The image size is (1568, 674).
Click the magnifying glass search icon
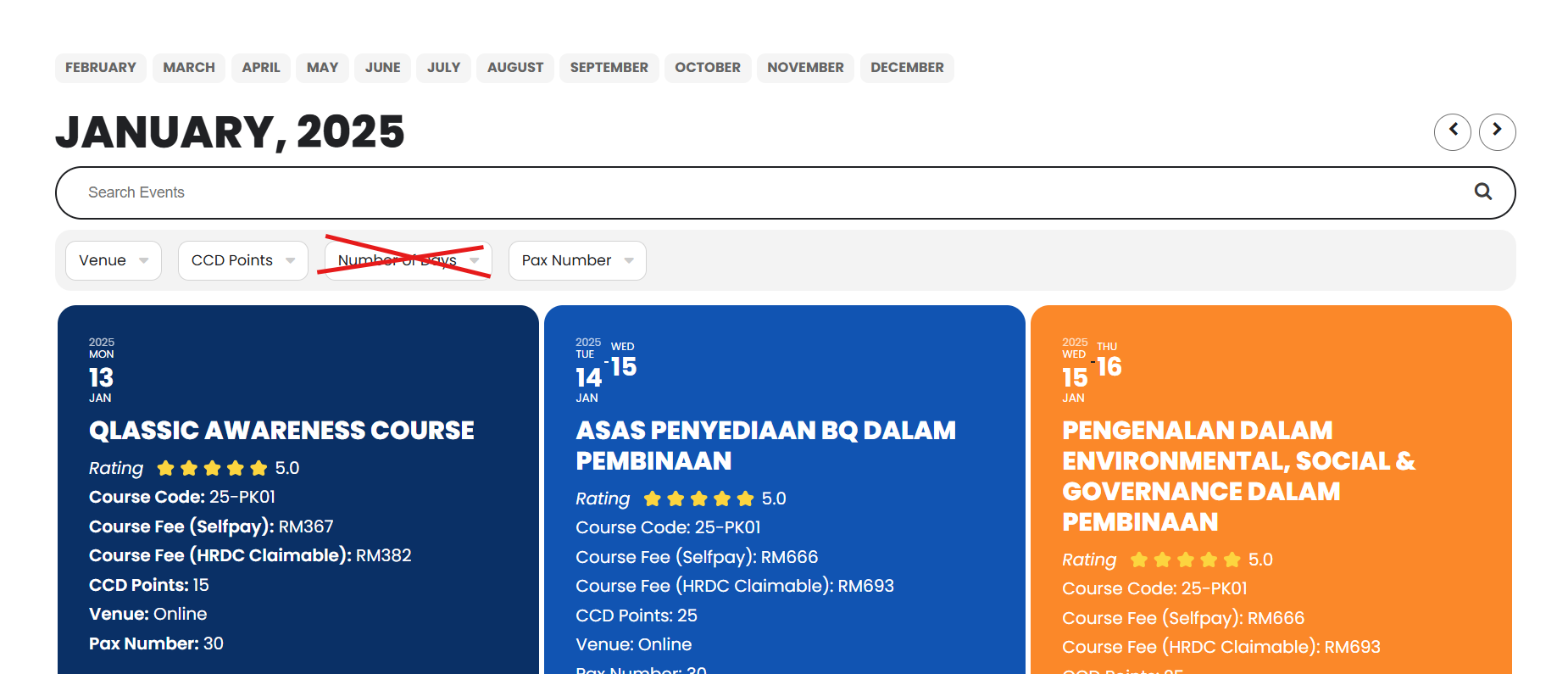click(1482, 192)
